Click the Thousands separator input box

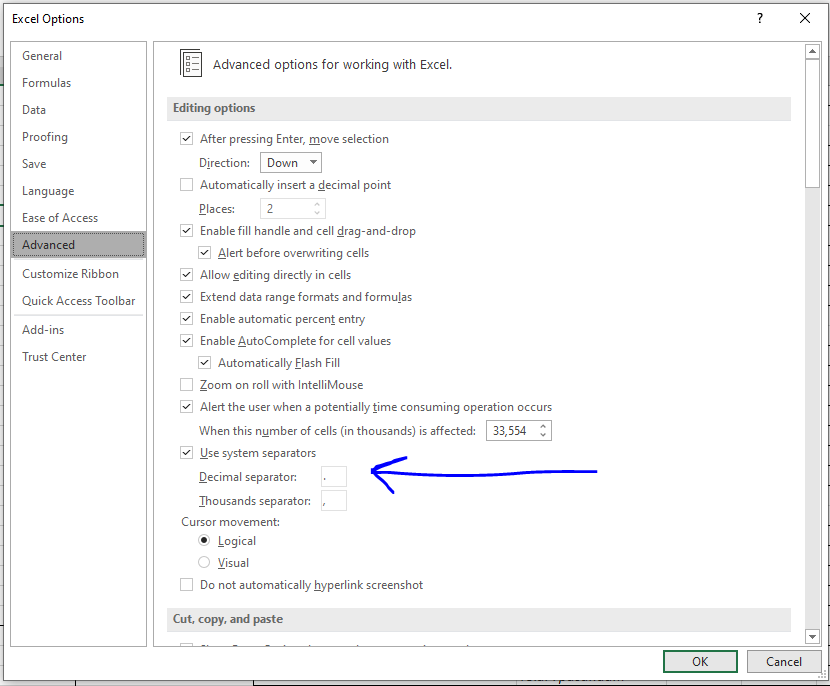[334, 500]
